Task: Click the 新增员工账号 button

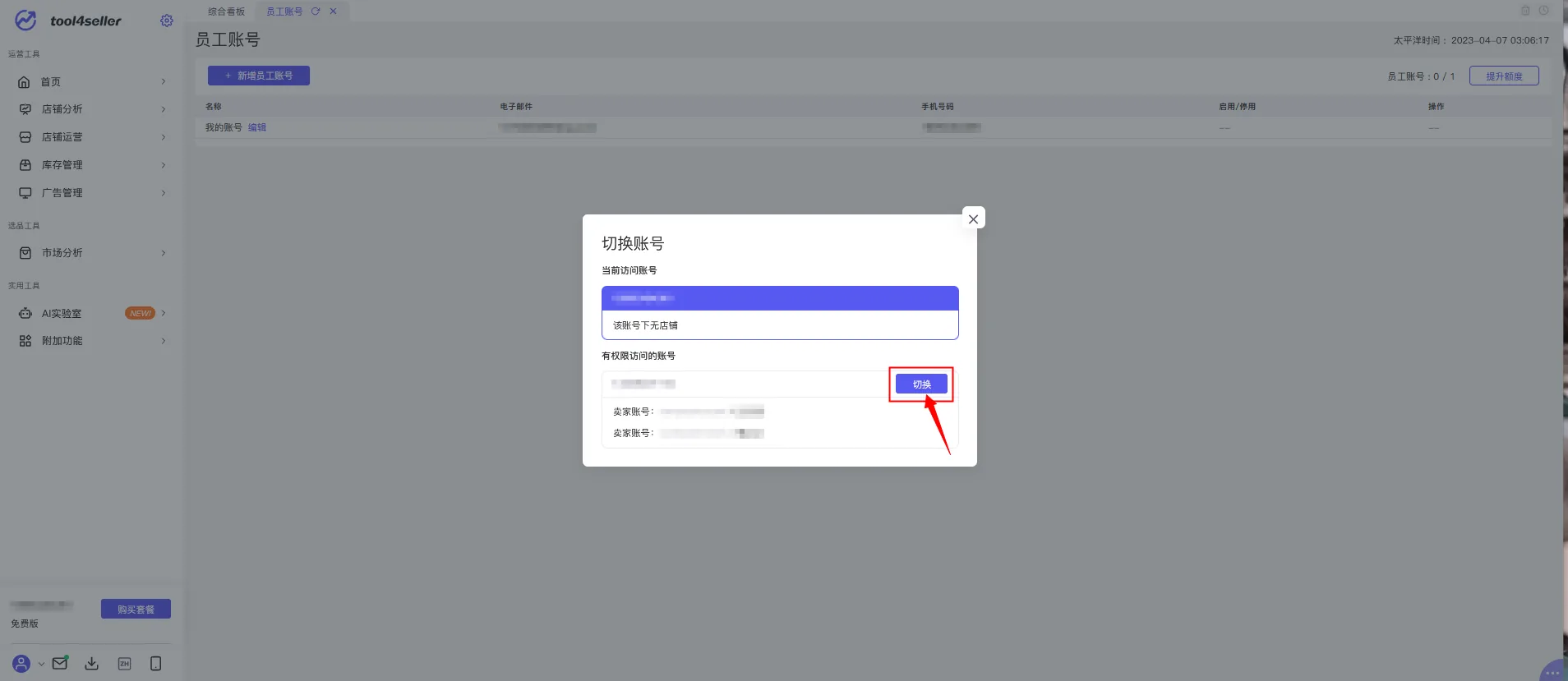Action: (259, 76)
